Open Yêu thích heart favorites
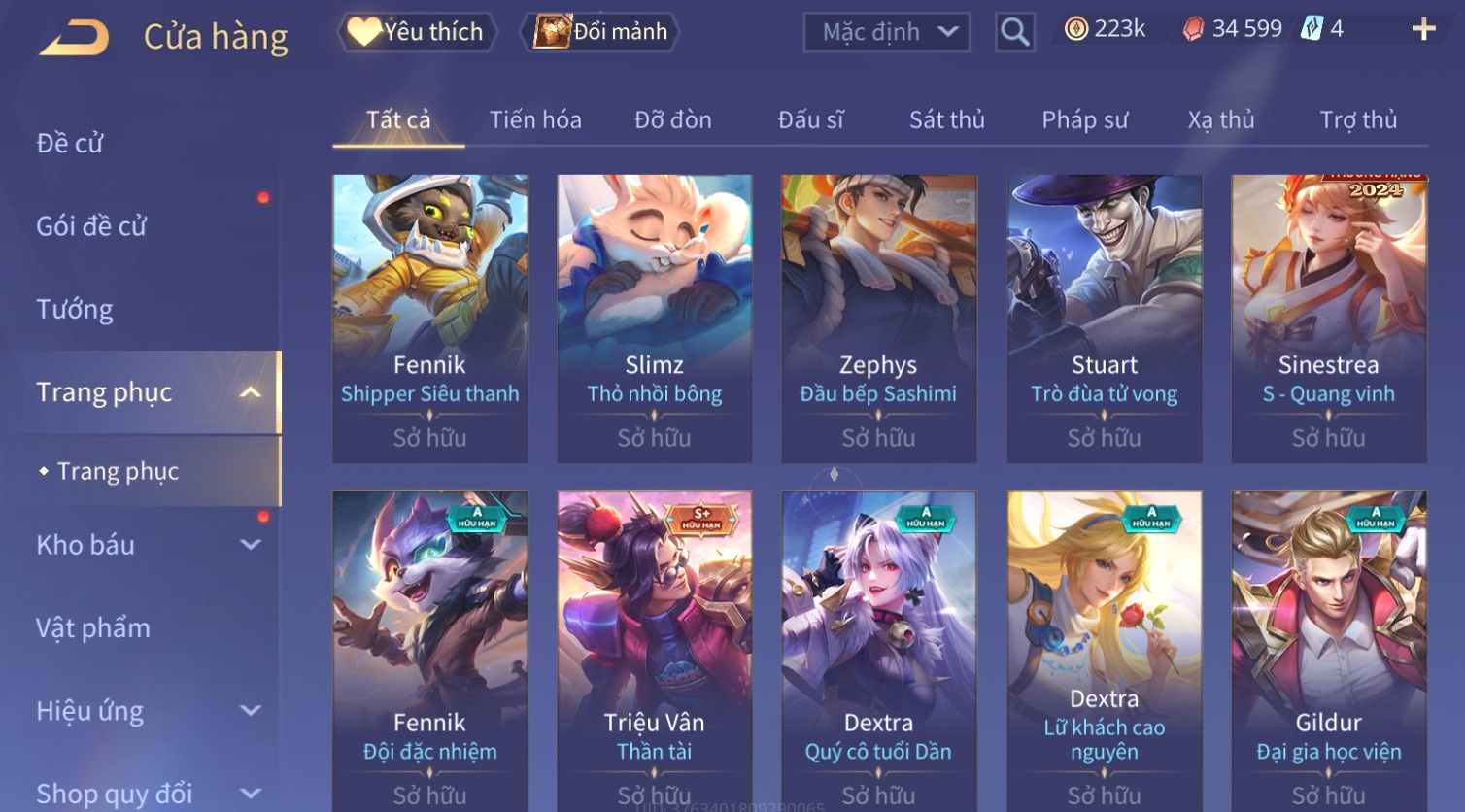Viewport: 1465px width, 812px height. pyautogui.click(x=417, y=32)
